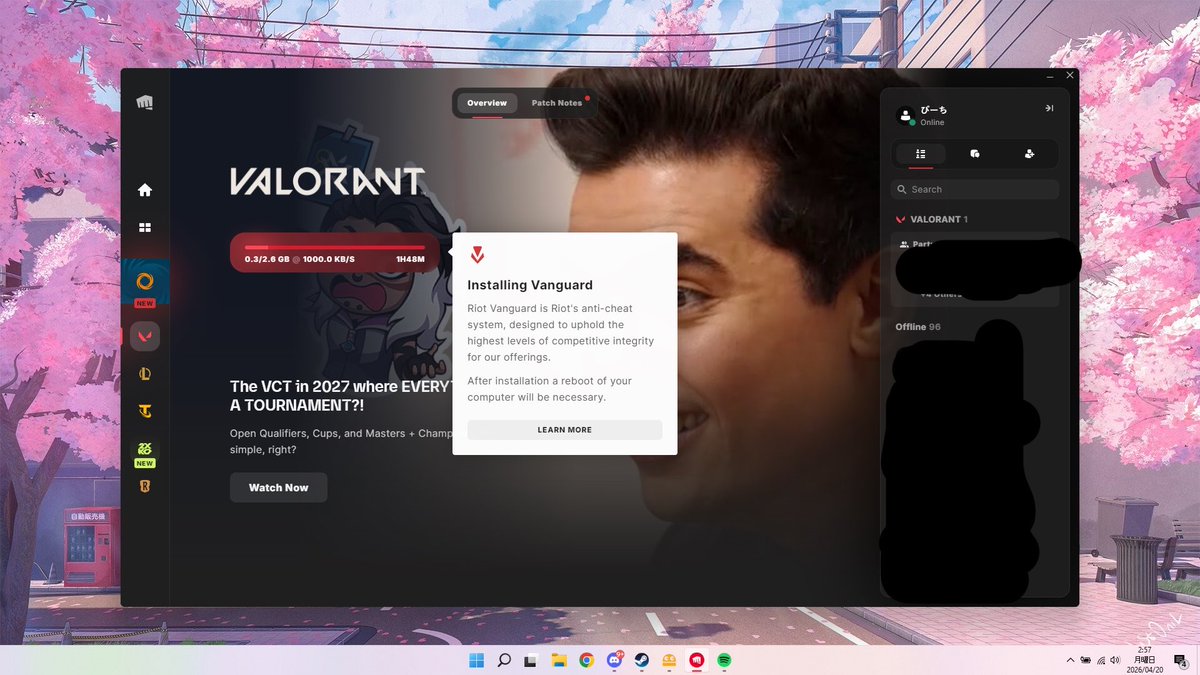1200x675 pixels.
Task: Click the Search friends field
Action: coord(975,189)
